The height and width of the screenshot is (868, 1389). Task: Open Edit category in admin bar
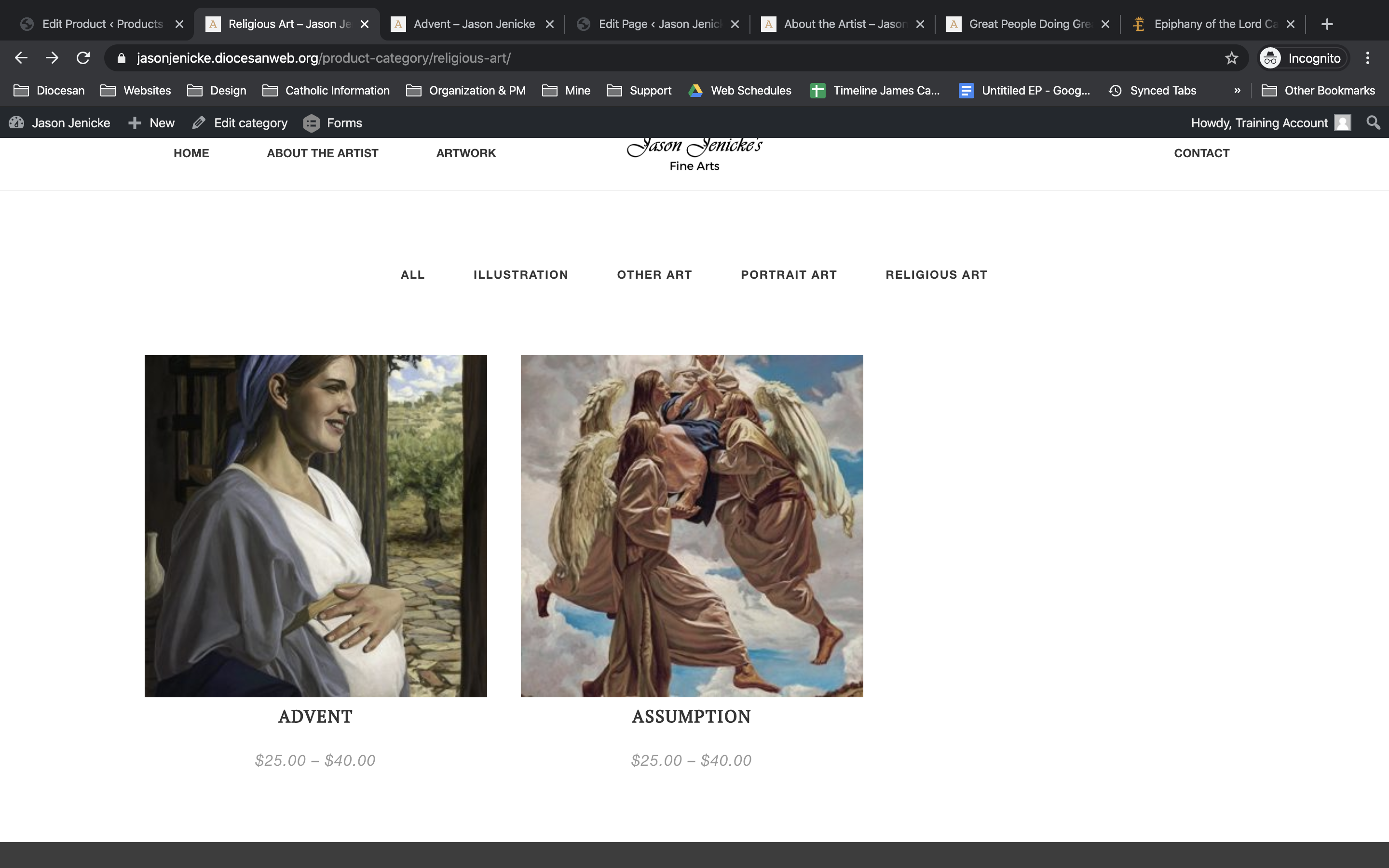point(241,123)
